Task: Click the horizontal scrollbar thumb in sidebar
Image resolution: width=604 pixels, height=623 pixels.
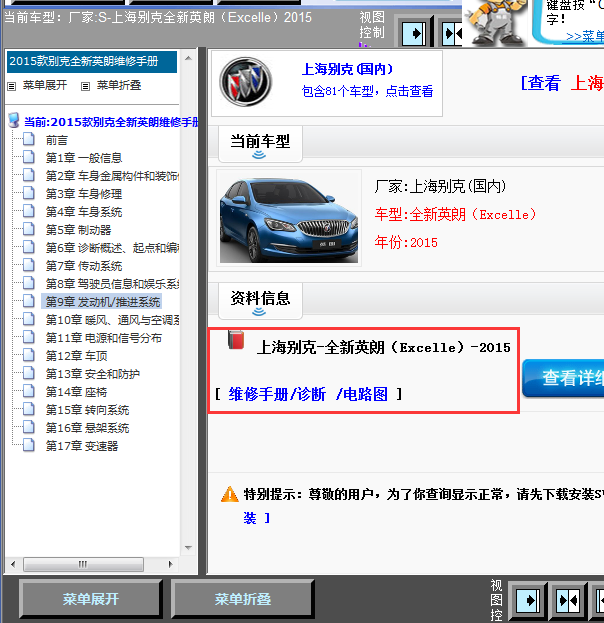Action: [x=83, y=564]
